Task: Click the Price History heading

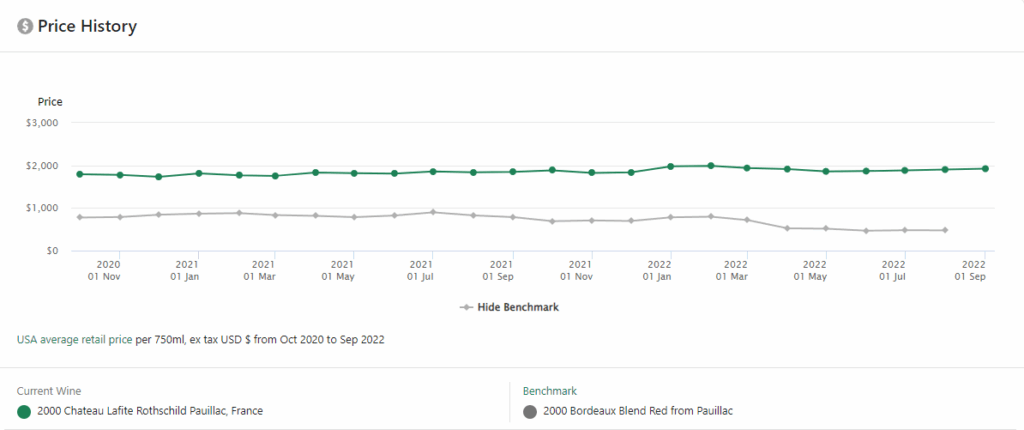Action: coord(87,27)
